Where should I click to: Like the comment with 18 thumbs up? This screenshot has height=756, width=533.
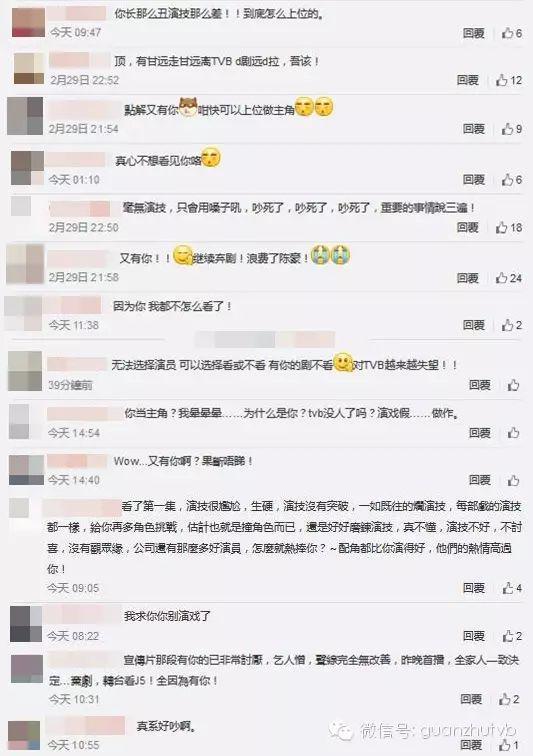point(508,228)
